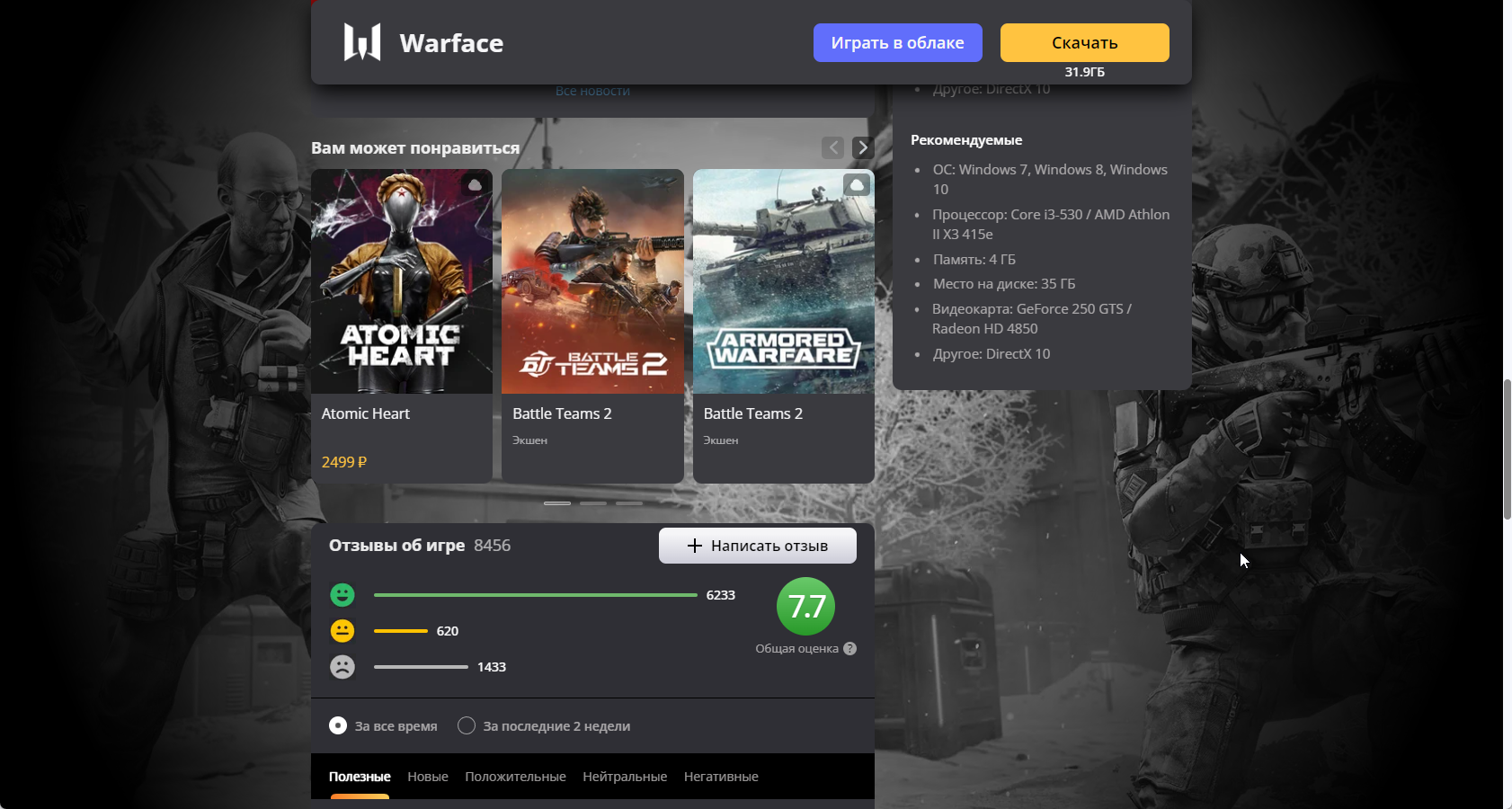The height and width of the screenshot is (809, 1512).
Task: Click the Играть в облаке button
Action: [898, 42]
